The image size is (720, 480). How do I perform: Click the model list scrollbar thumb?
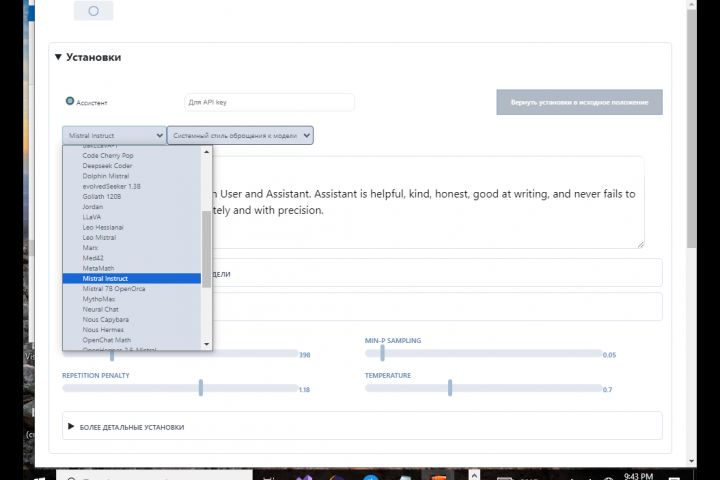click(207, 249)
